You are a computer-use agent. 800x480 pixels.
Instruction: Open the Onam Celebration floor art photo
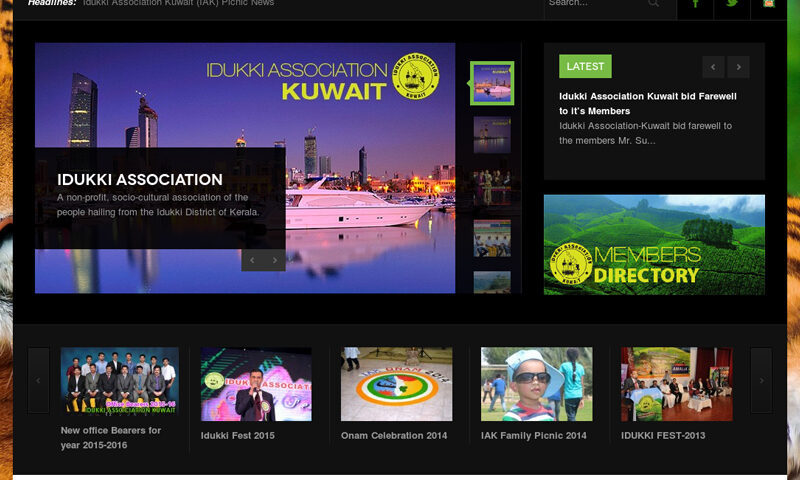coord(396,385)
